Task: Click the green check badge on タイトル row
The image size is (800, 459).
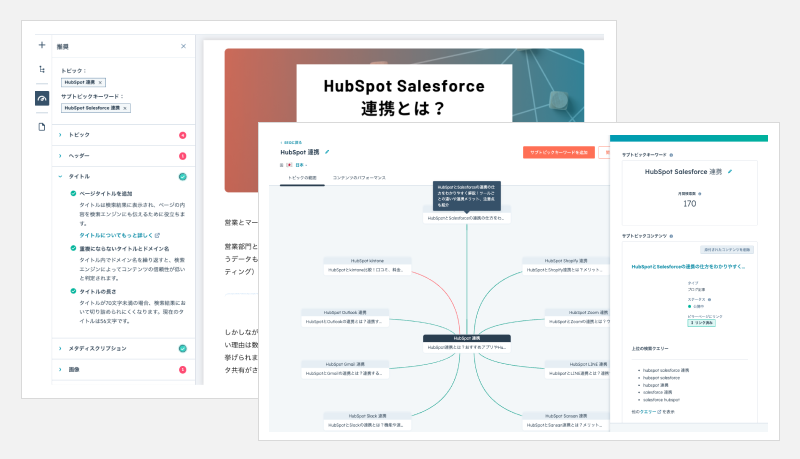Action: [x=183, y=176]
